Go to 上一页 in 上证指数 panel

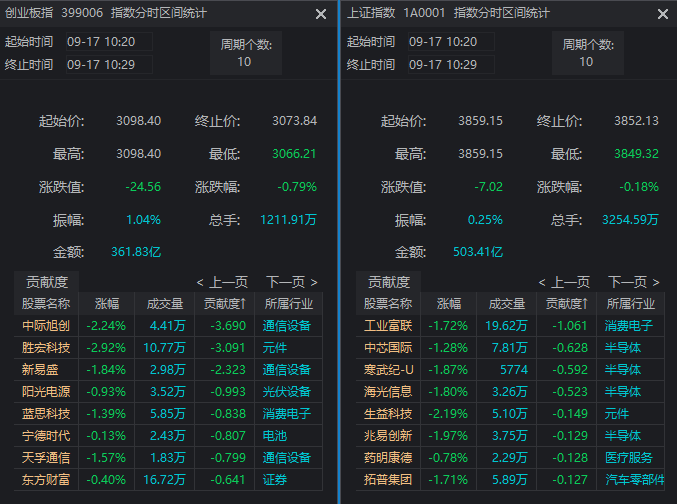tap(564, 283)
